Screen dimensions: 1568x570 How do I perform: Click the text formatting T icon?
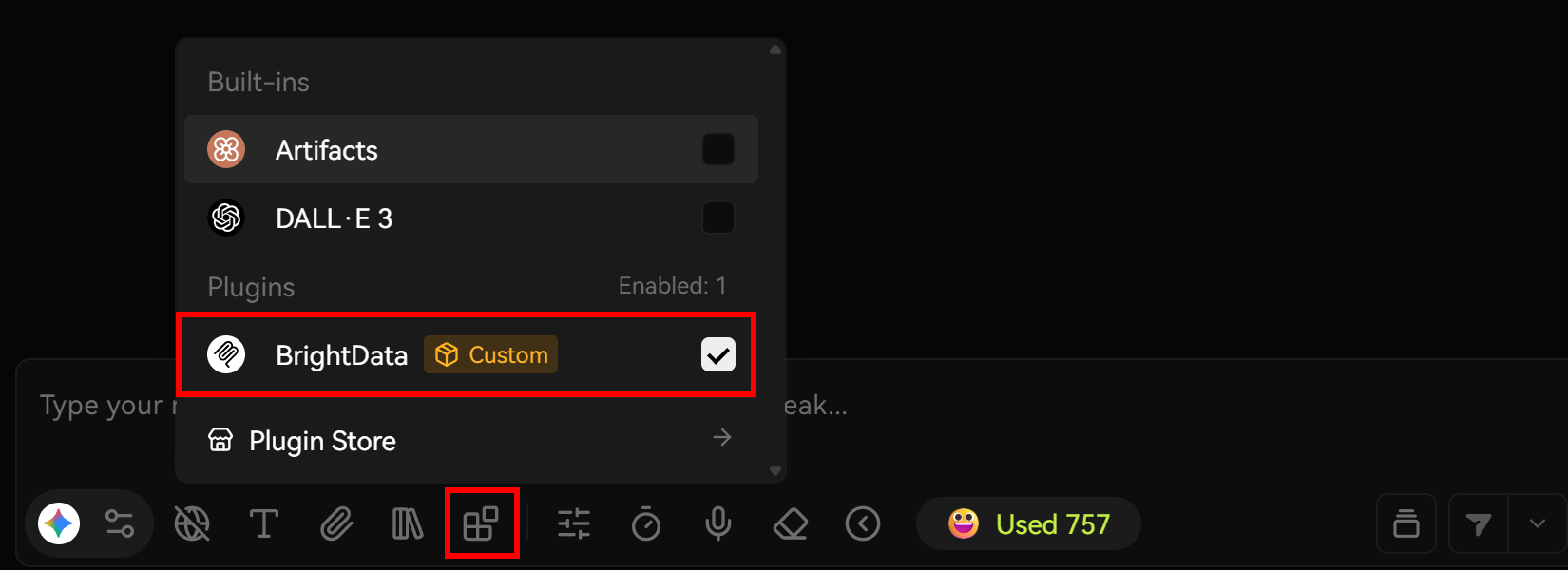(x=264, y=523)
